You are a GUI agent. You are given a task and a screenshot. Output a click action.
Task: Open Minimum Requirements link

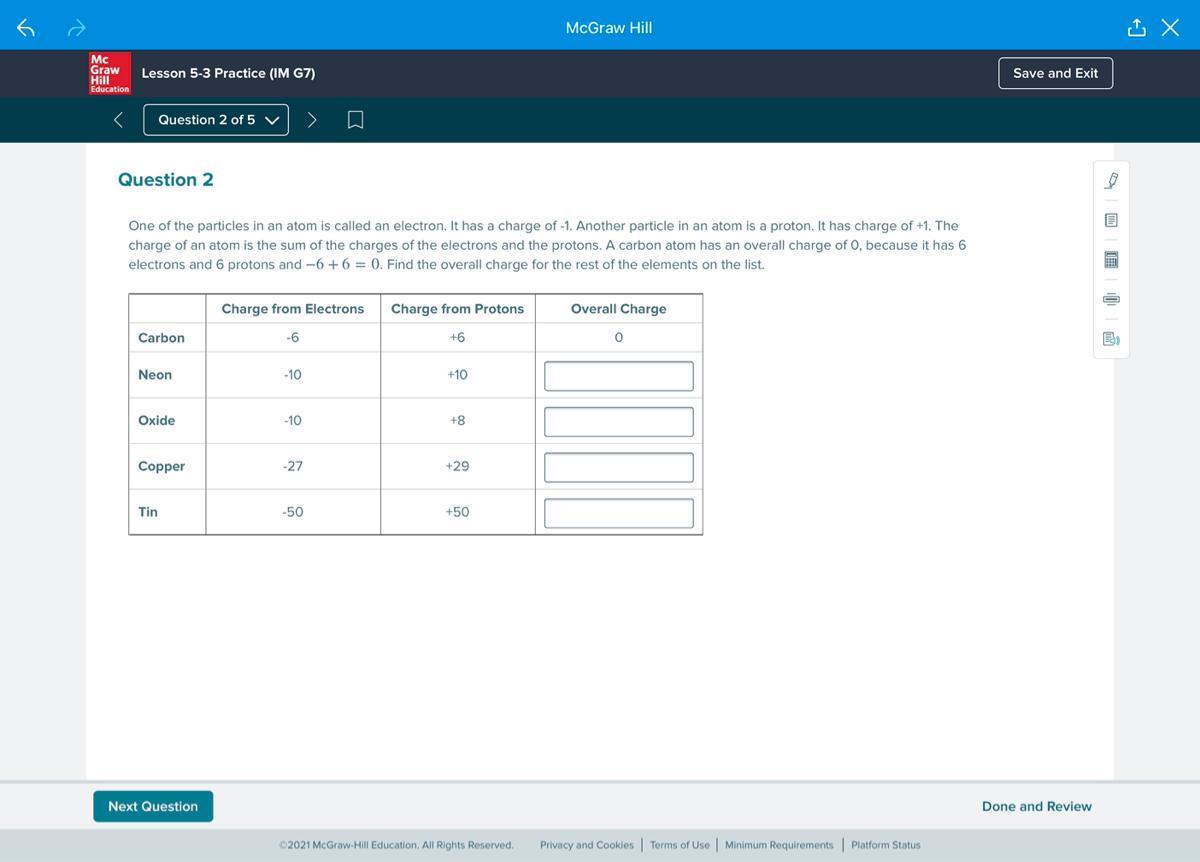click(x=779, y=845)
